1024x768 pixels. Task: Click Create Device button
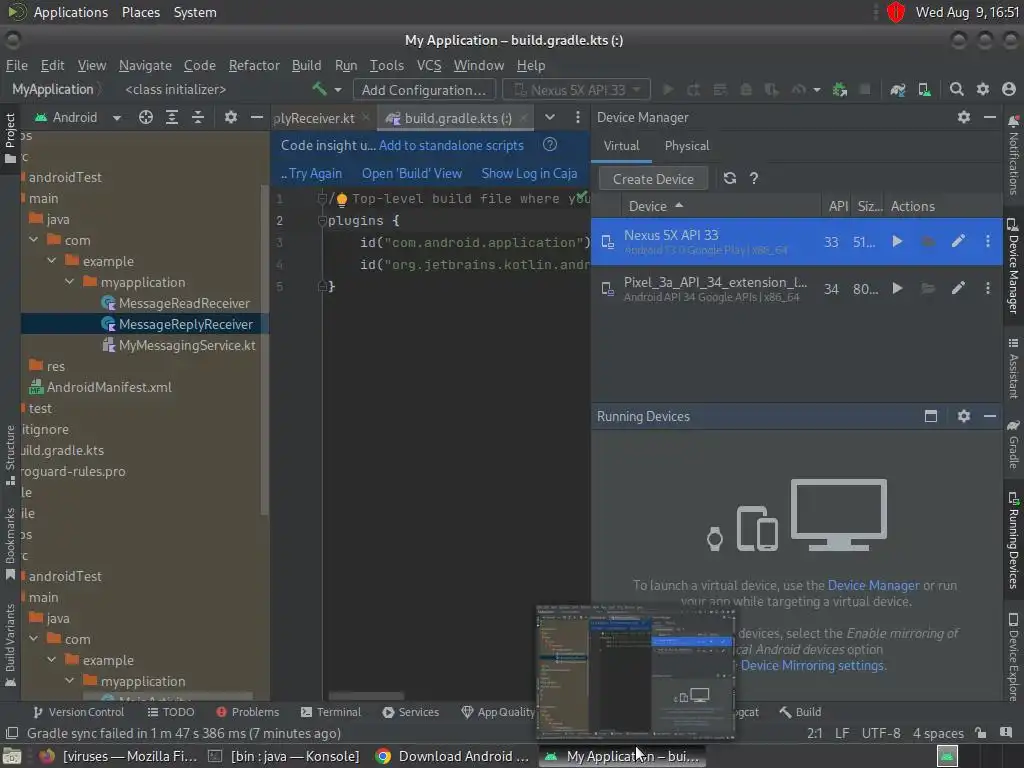tap(652, 178)
